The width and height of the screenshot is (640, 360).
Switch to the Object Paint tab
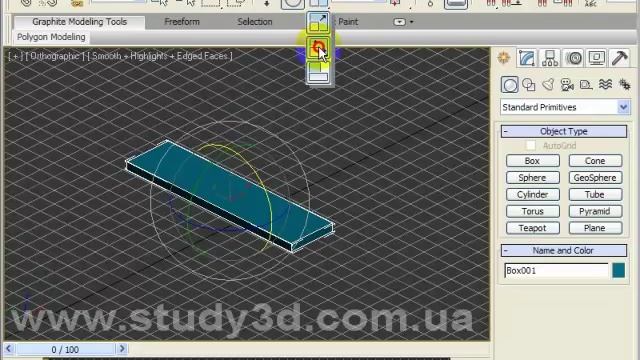(347, 22)
